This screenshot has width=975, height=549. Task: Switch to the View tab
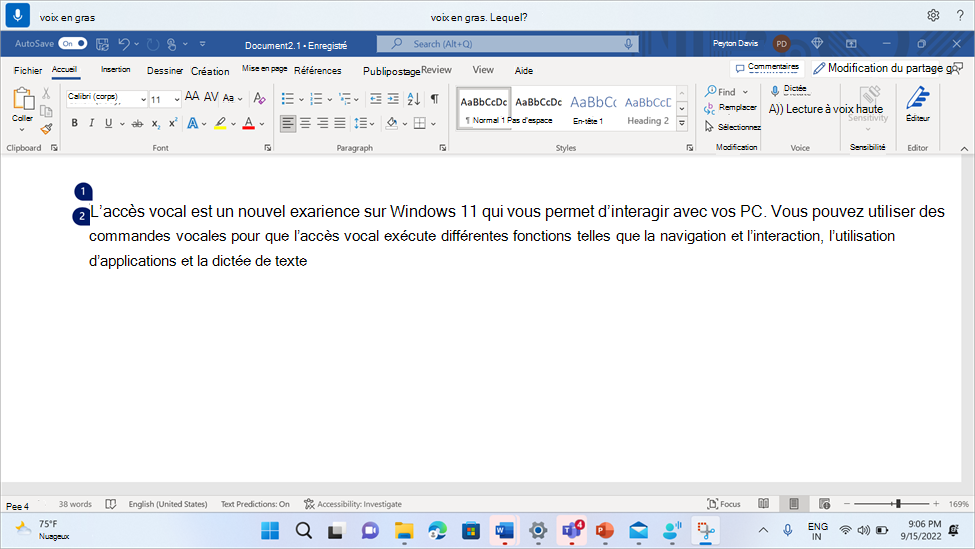pyautogui.click(x=483, y=70)
